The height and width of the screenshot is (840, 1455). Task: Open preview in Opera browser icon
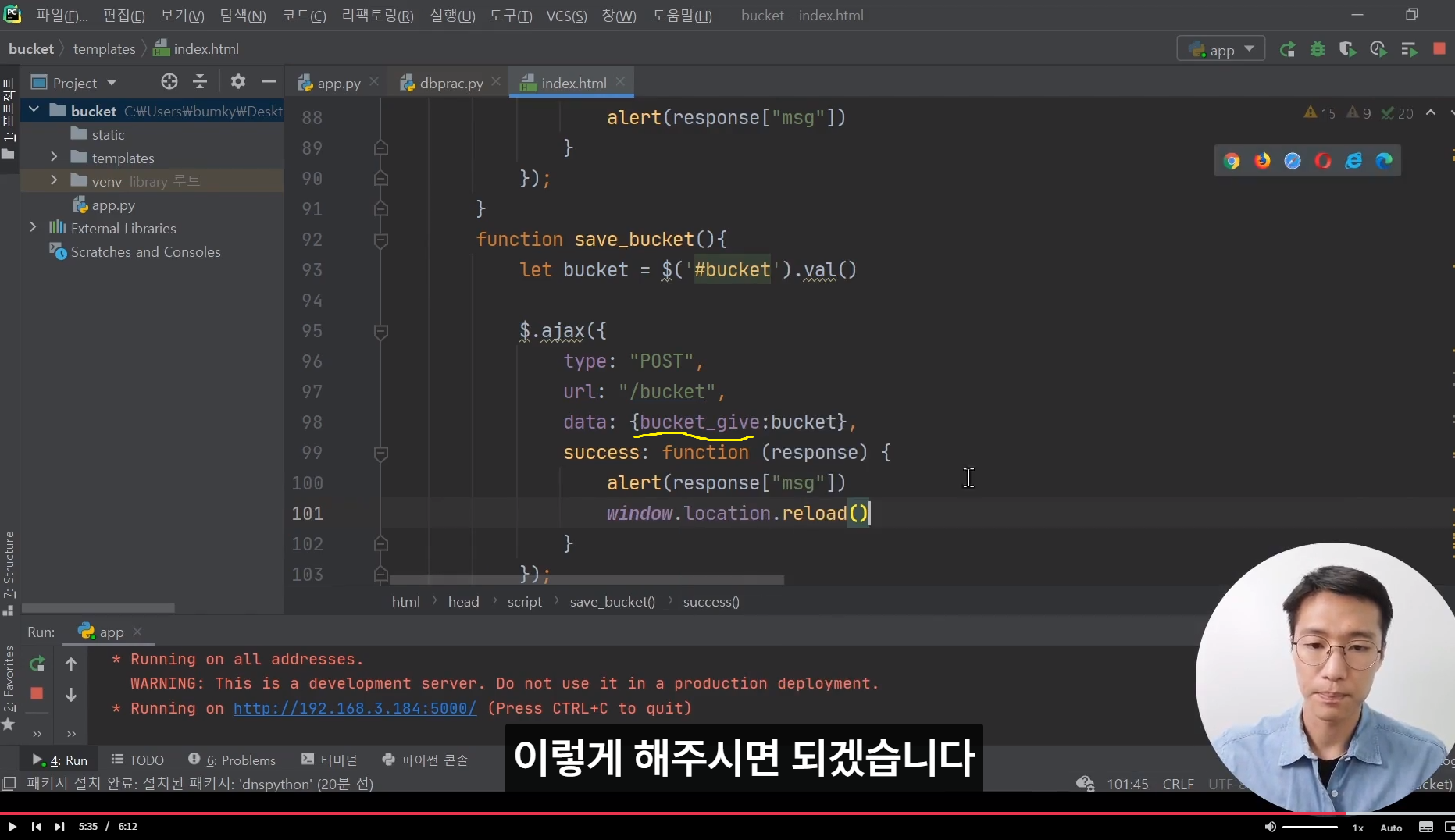[x=1323, y=161]
